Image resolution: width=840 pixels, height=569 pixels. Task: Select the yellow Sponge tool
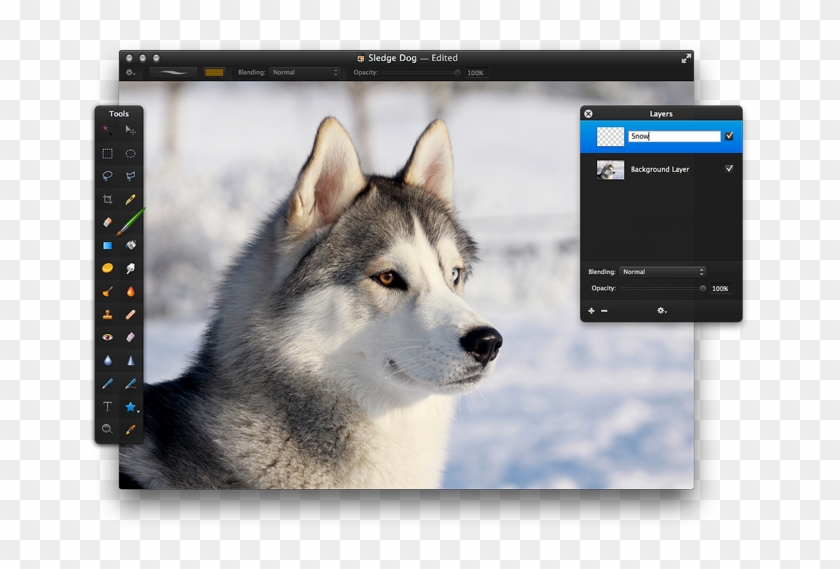tap(107, 268)
